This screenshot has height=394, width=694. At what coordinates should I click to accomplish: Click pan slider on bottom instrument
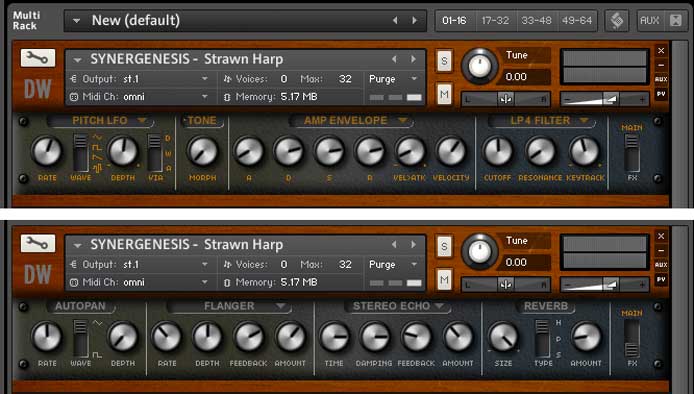506,284
